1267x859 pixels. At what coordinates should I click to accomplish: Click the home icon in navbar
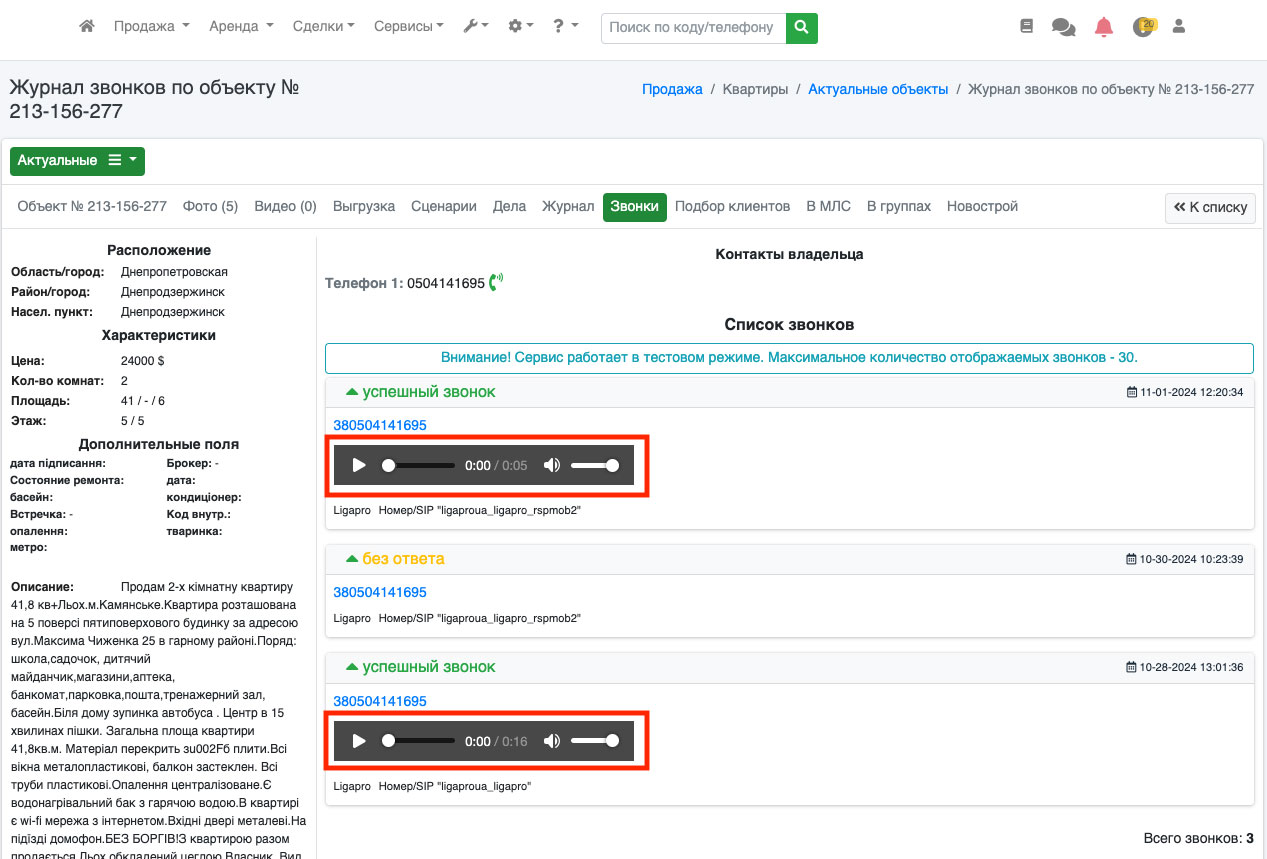click(87, 27)
